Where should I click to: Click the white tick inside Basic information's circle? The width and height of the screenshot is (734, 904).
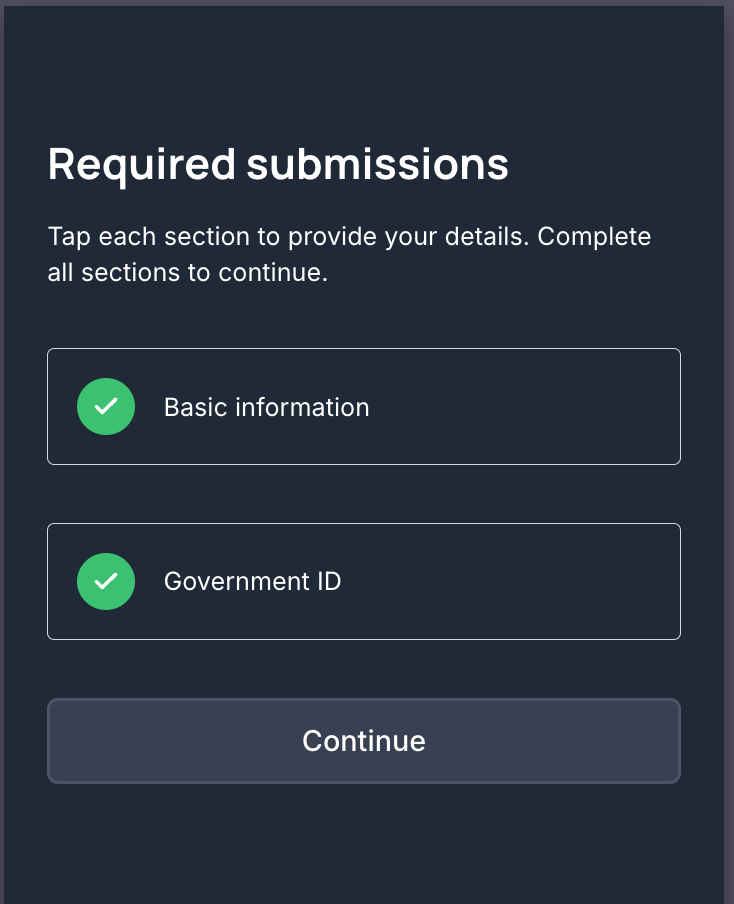coord(106,406)
